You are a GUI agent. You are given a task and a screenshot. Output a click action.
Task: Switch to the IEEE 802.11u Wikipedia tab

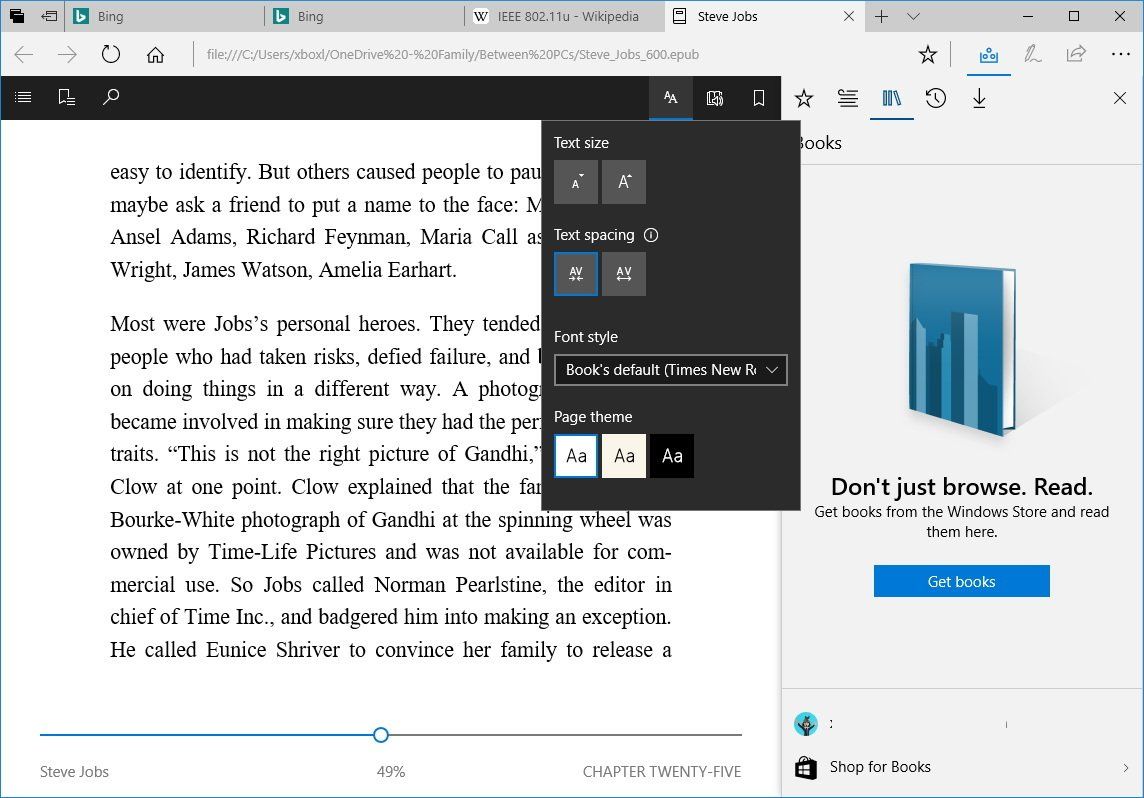click(x=555, y=16)
